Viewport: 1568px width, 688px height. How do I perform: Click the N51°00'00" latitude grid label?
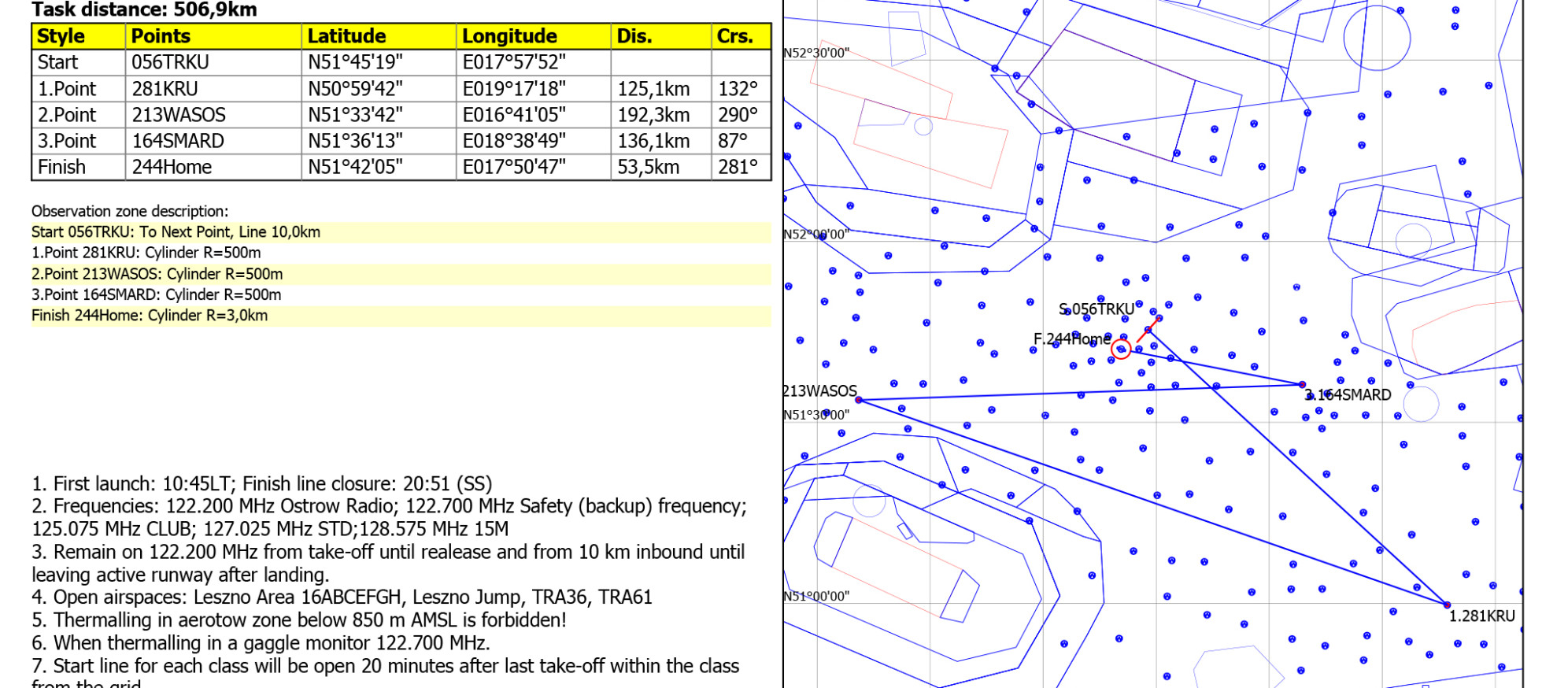(816, 597)
